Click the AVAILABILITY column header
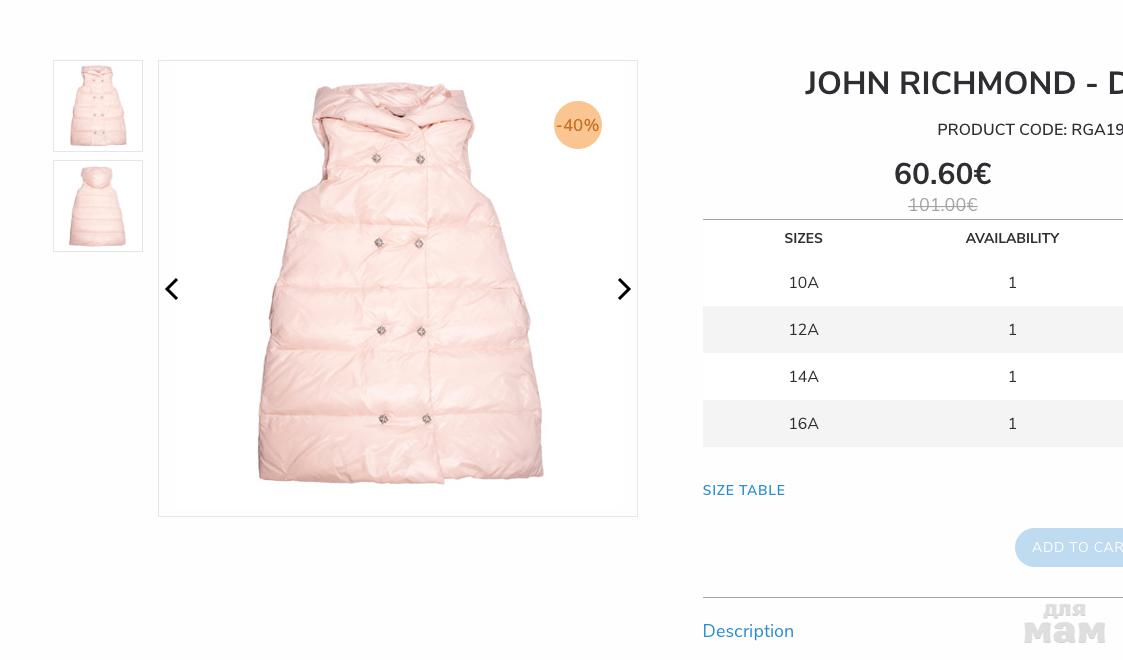1123x660 pixels. pos(1012,238)
